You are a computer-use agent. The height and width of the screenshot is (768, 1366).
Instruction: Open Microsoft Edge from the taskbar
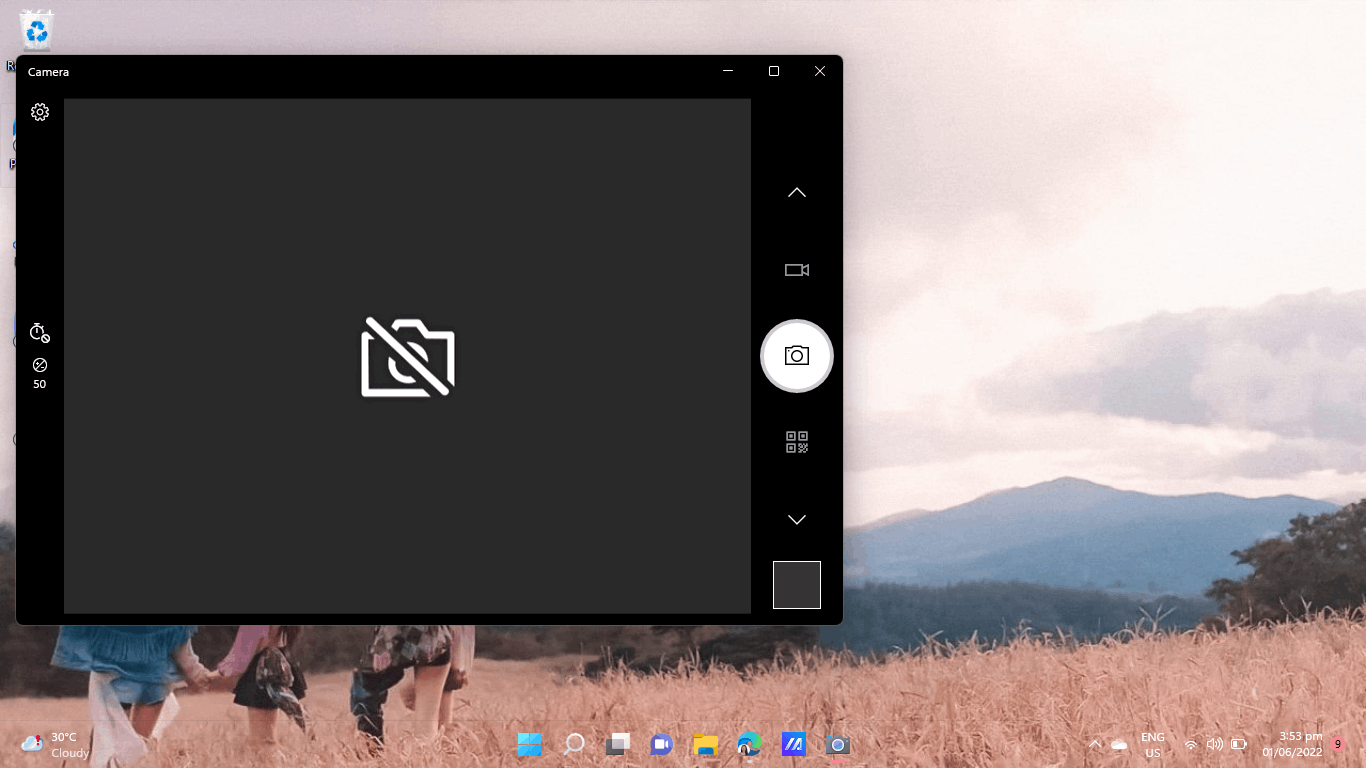click(x=749, y=744)
